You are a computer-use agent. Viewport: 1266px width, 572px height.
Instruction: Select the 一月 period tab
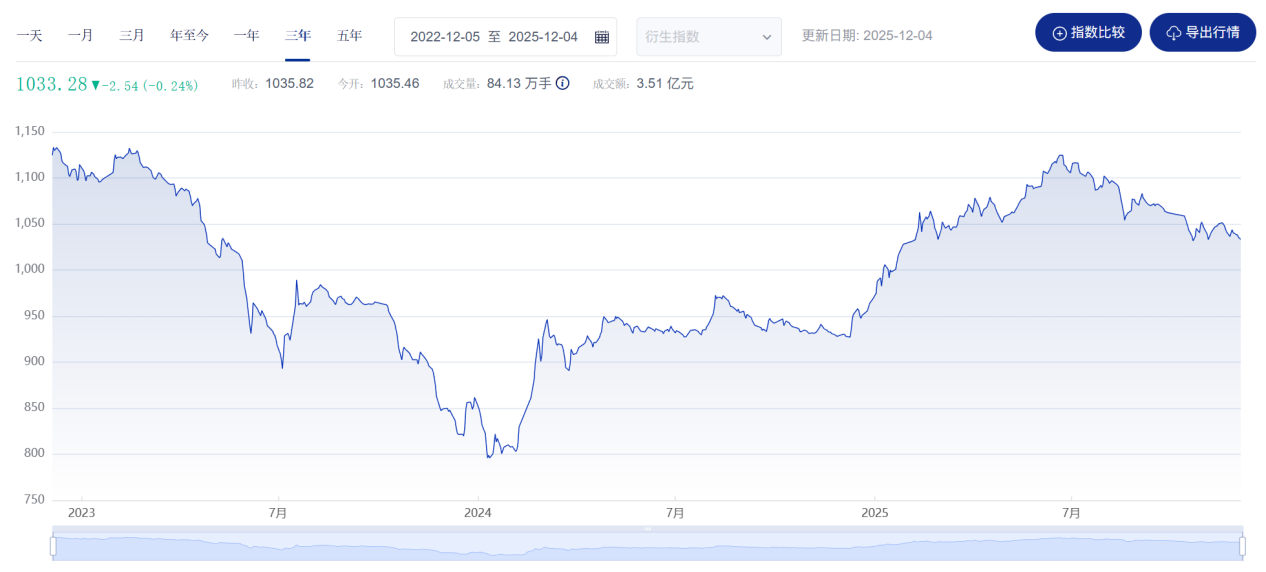tap(81, 36)
